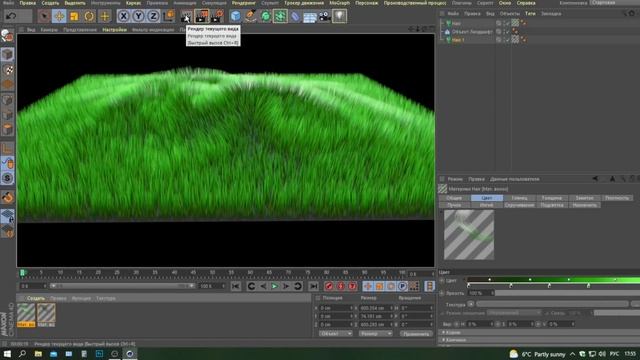Click the orange pen spline tool icon
The image size is (640, 360).
tap(251, 16)
